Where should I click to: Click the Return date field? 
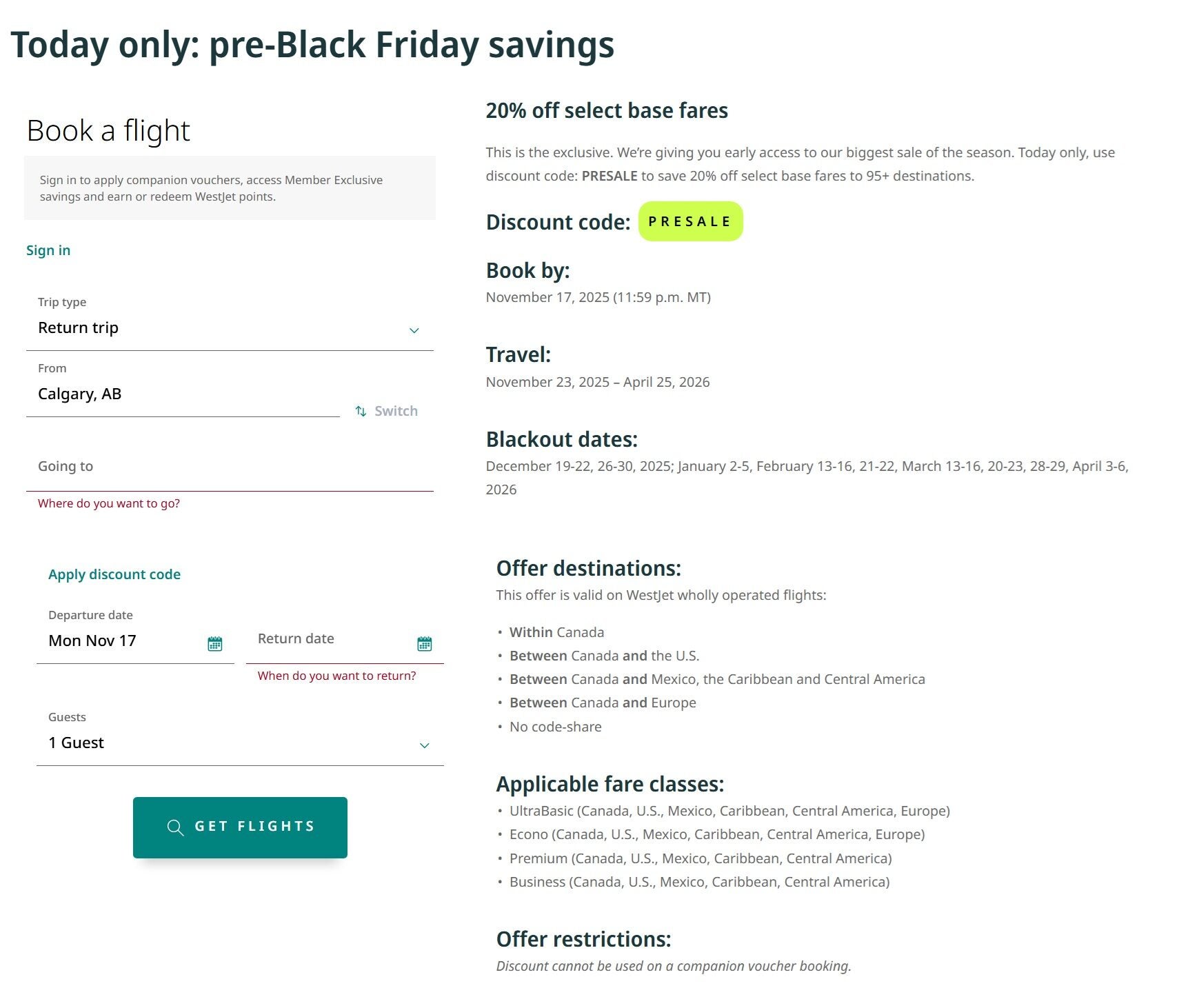(x=331, y=639)
